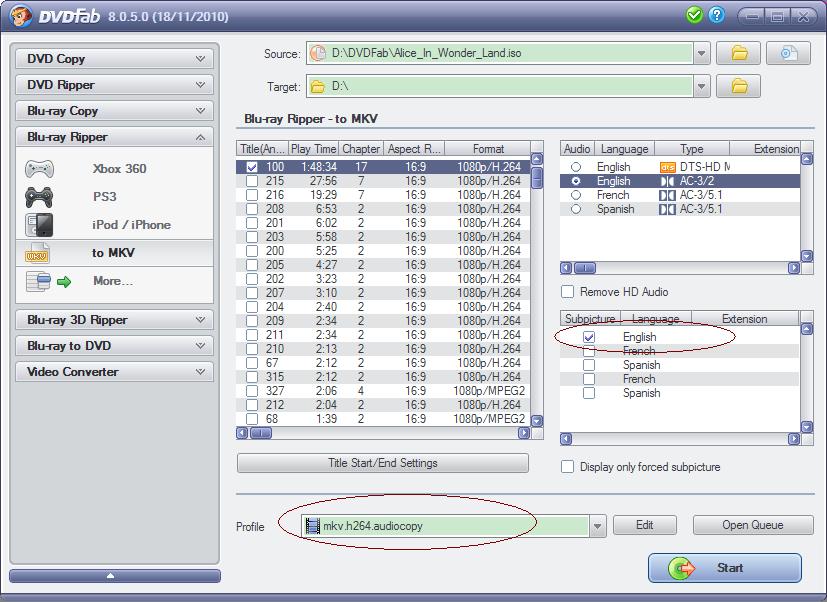This screenshot has width=827, height=602.
Task: Click Spanish AC-3/5.1 audio type icon
Action: (667, 209)
